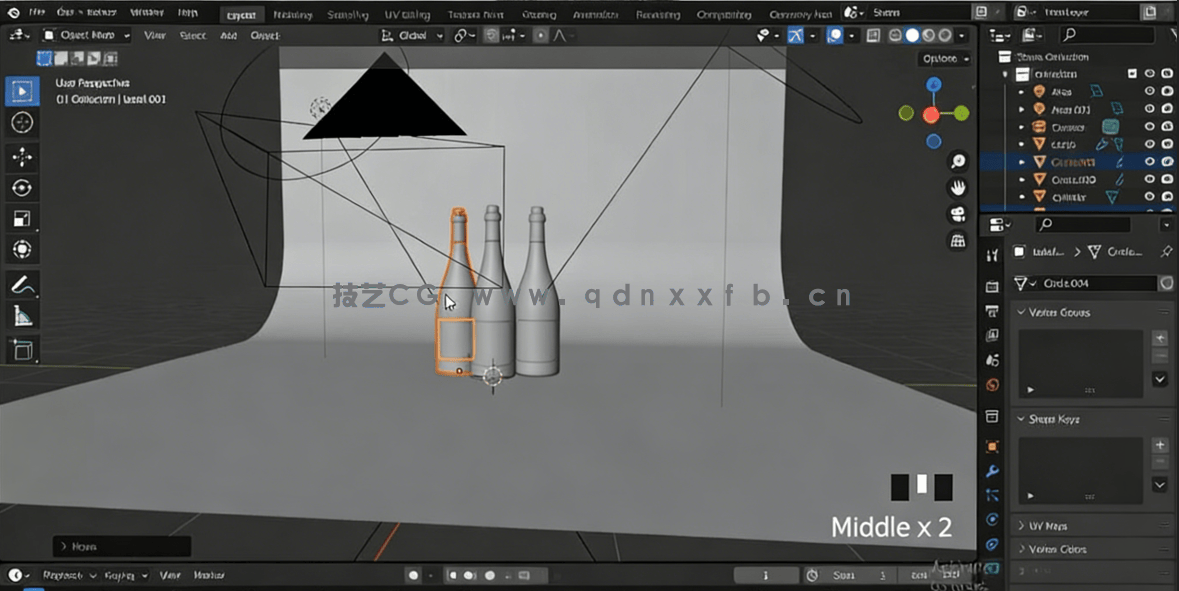
Task: Select the Move tool in the toolbar
Action: pos(22,156)
